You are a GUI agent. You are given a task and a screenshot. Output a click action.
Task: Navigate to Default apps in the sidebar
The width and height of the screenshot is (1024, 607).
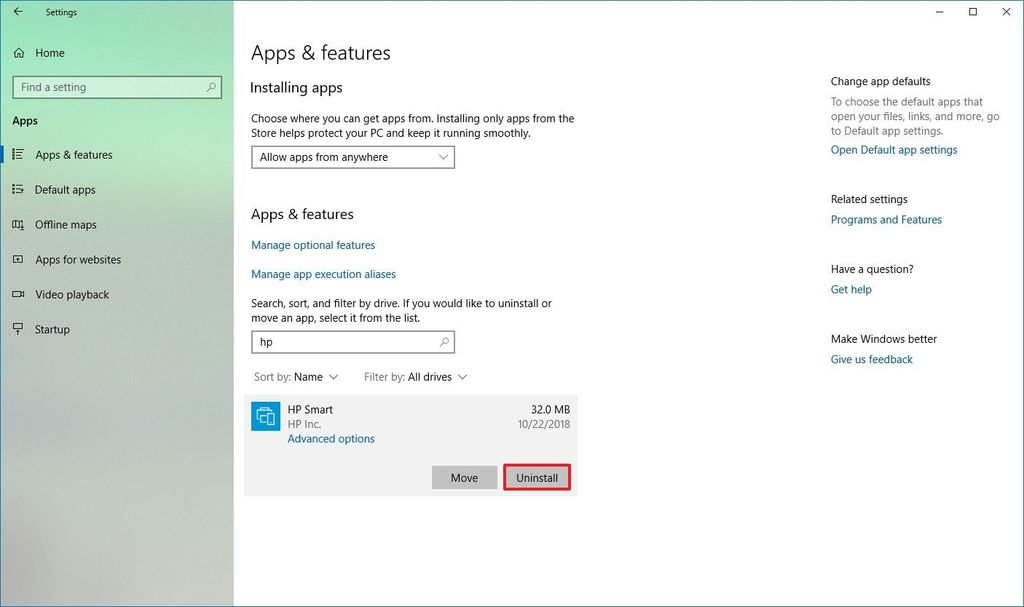pyautogui.click(x=66, y=189)
